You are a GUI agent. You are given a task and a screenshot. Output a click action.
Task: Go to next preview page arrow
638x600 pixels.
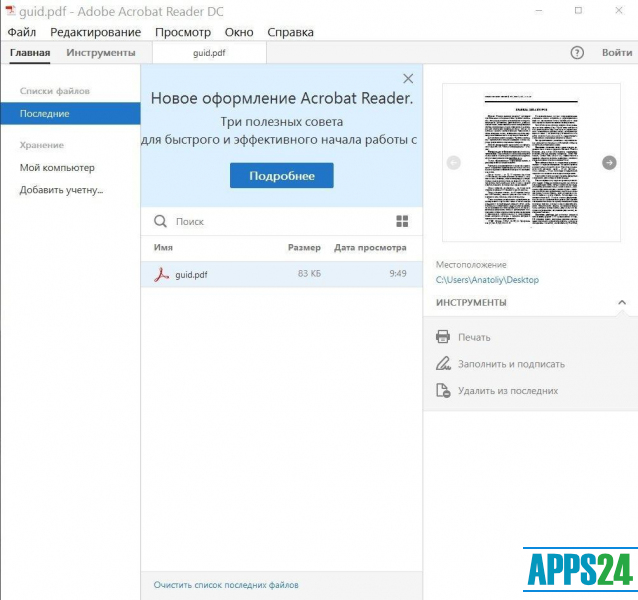click(x=609, y=163)
